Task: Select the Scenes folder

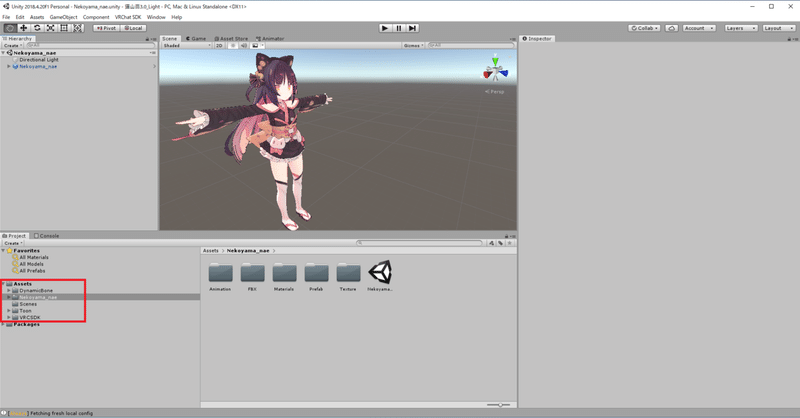Action: pos(28,304)
